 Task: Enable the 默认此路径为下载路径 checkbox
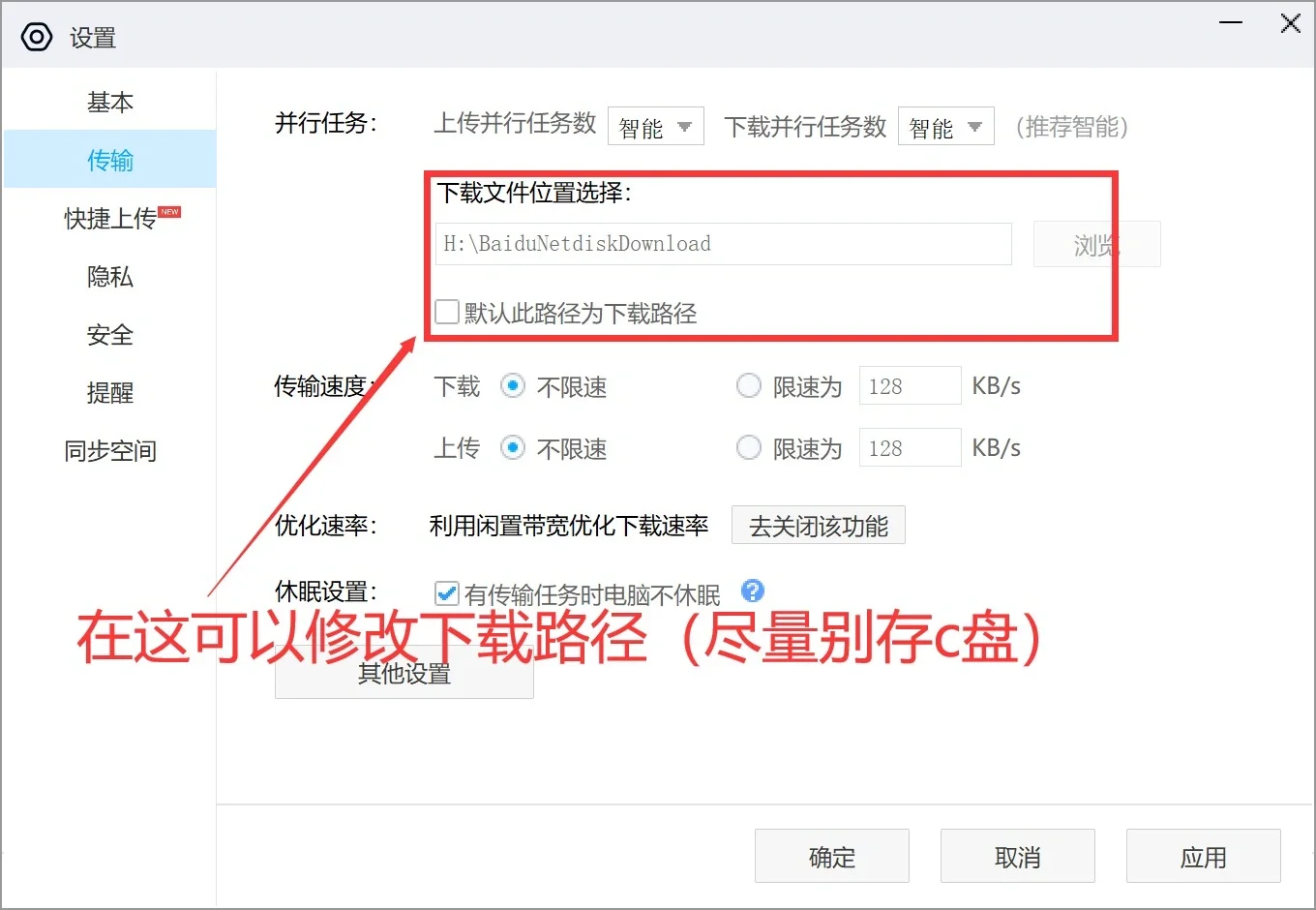446,311
